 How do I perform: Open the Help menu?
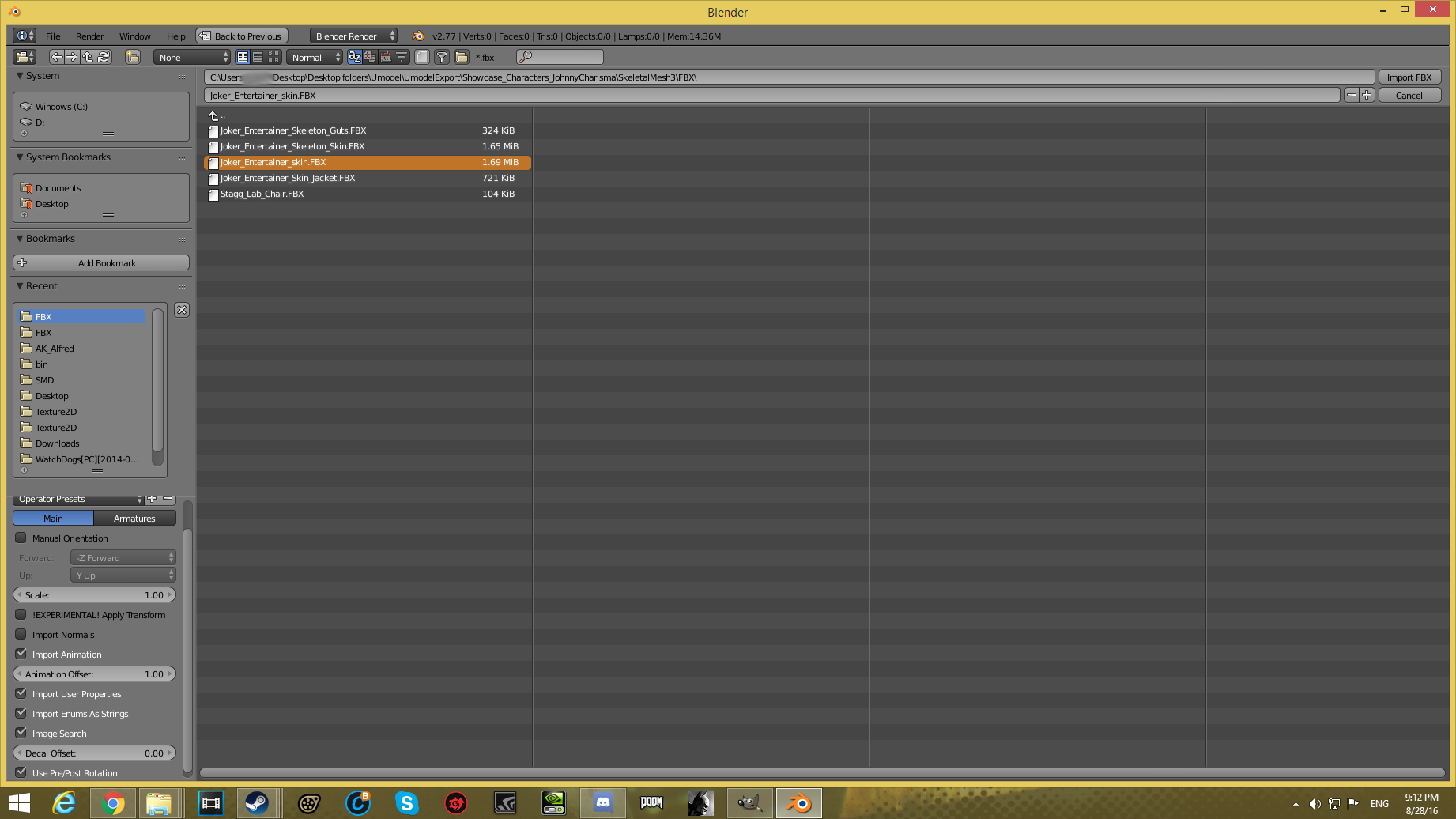pyautogui.click(x=176, y=36)
